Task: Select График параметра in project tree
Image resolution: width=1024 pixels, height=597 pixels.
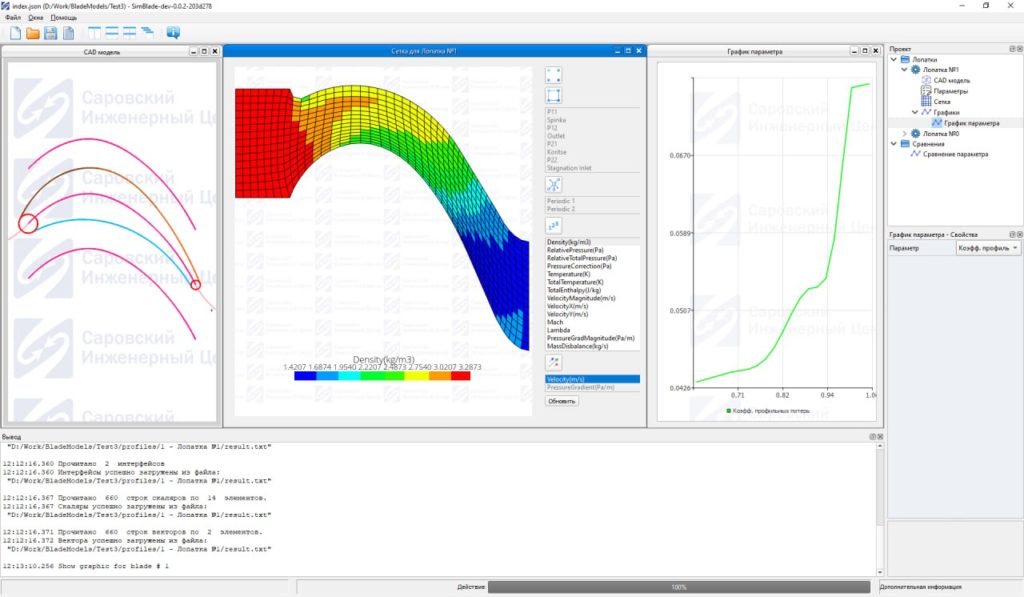Action: tap(971, 123)
